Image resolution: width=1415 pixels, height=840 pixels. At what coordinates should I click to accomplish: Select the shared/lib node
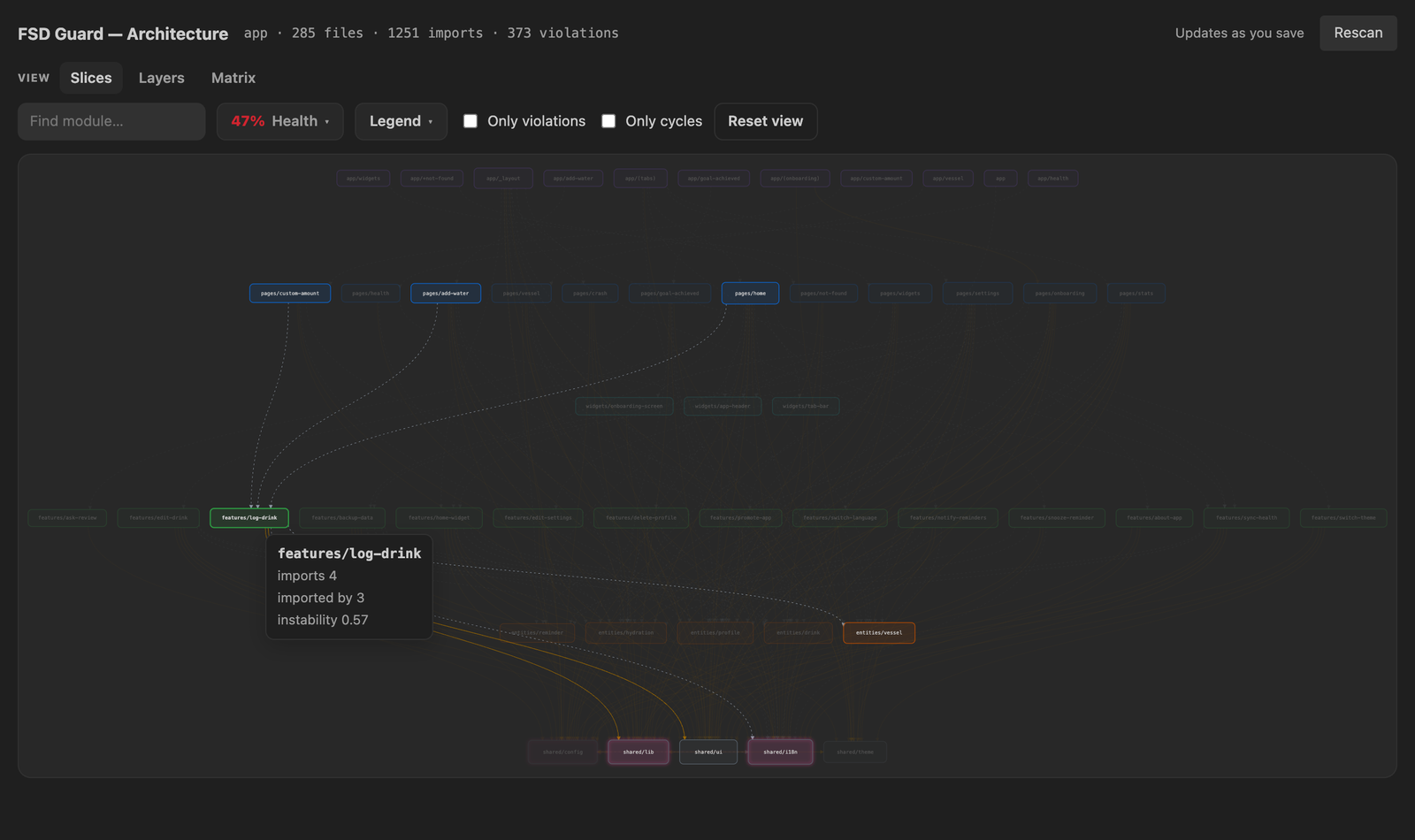[639, 752]
